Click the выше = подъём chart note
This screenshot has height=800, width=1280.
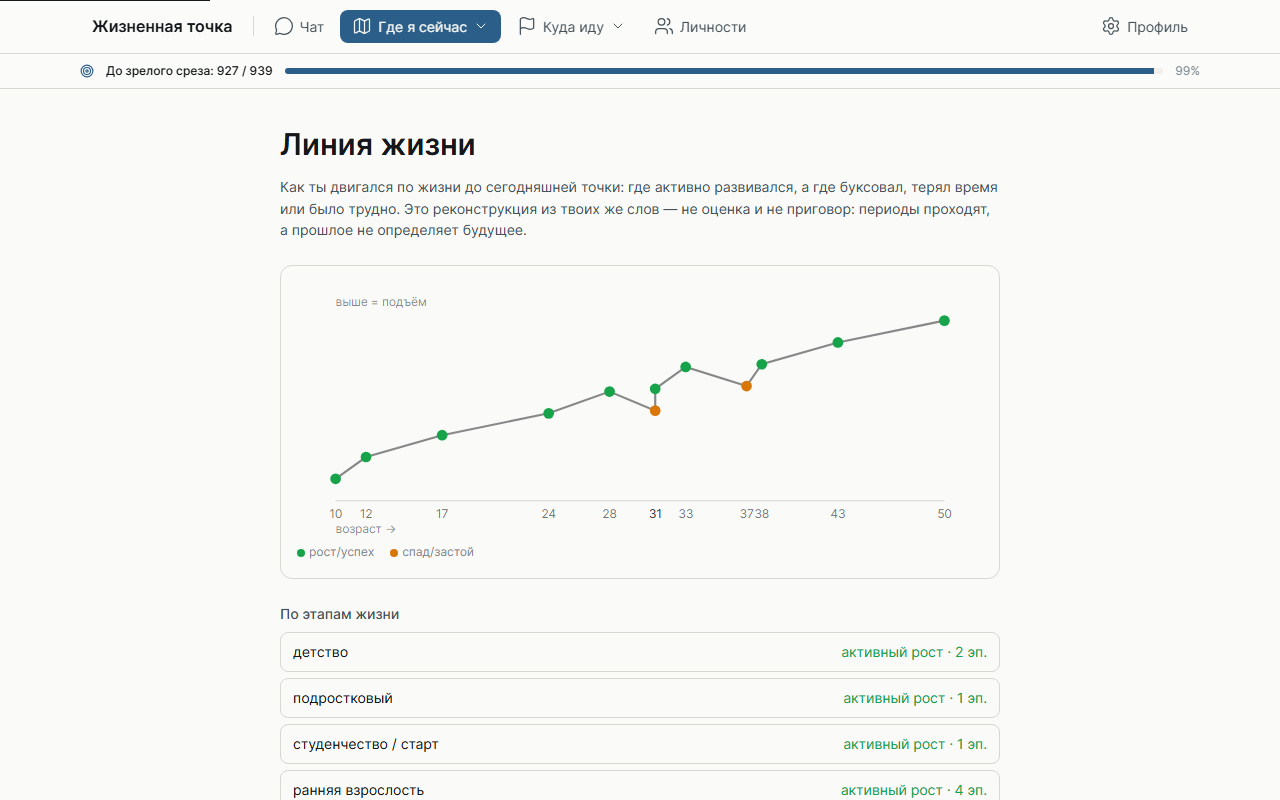(x=381, y=302)
